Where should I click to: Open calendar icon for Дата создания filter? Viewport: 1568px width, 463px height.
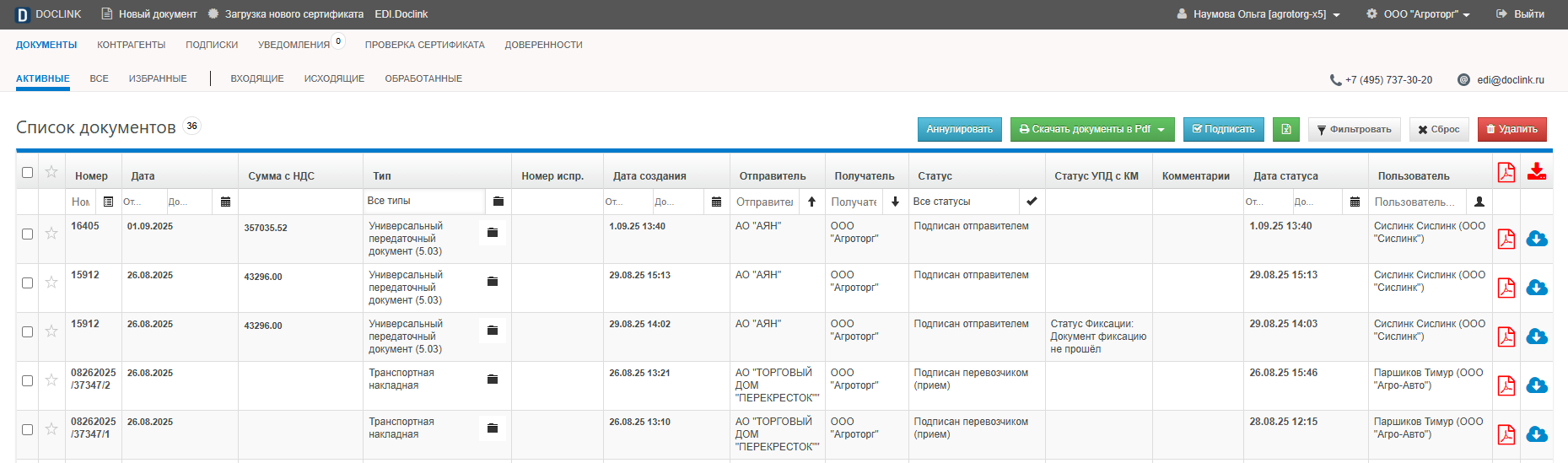(x=716, y=202)
